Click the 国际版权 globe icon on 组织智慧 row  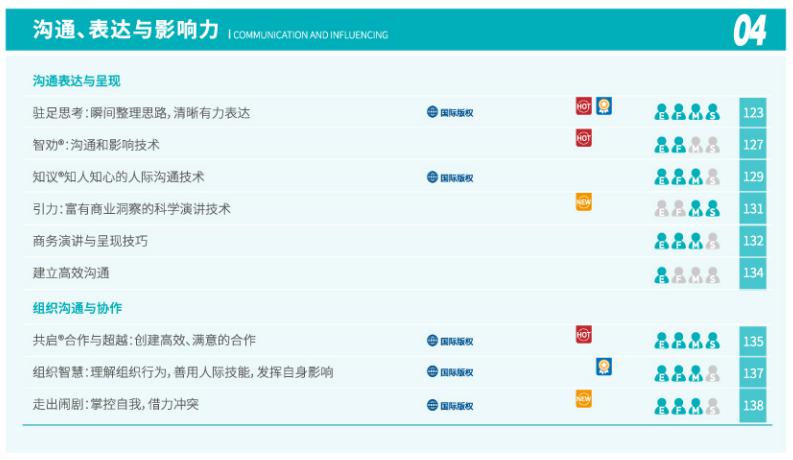(x=432, y=372)
